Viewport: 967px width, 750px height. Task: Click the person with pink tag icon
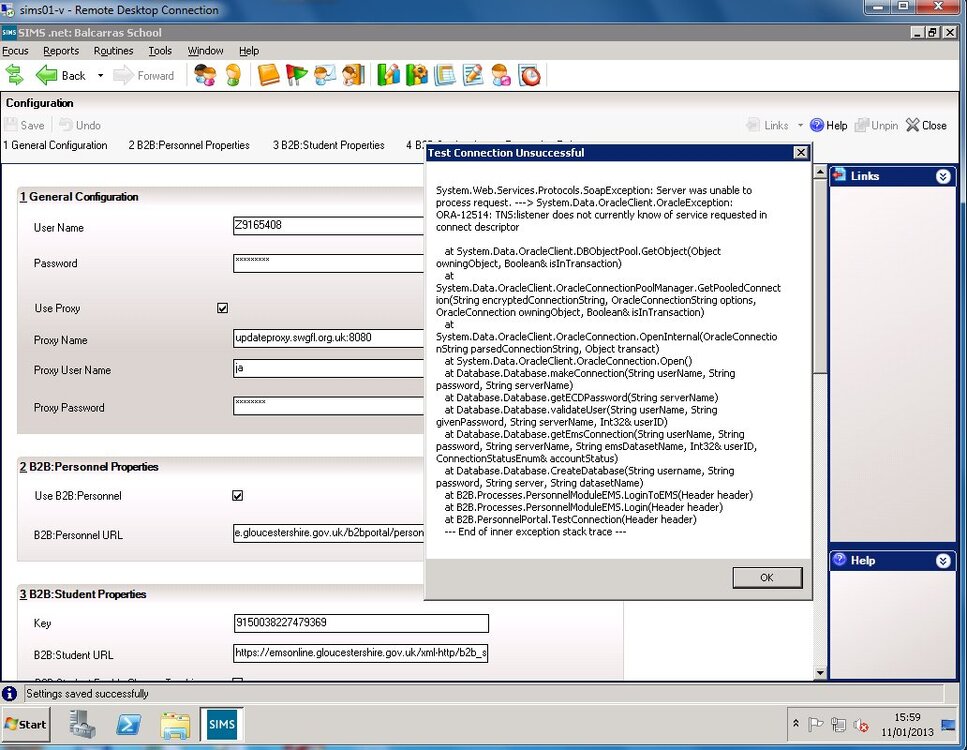[501, 75]
